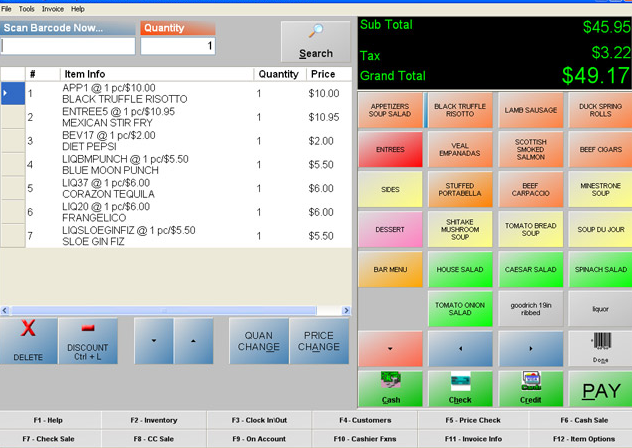Pay with the Check button
Viewport: 632px width, 448px height.
[460, 389]
